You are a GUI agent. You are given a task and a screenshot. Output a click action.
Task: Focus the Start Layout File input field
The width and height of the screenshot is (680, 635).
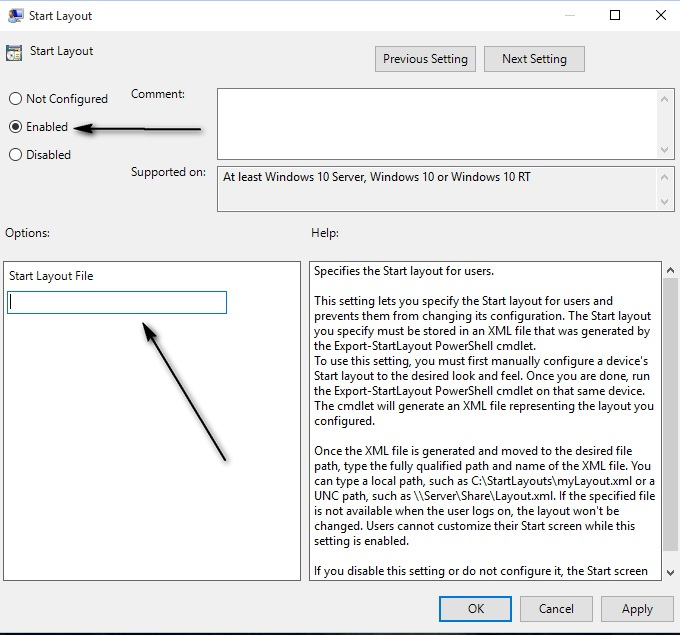[117, 302]
